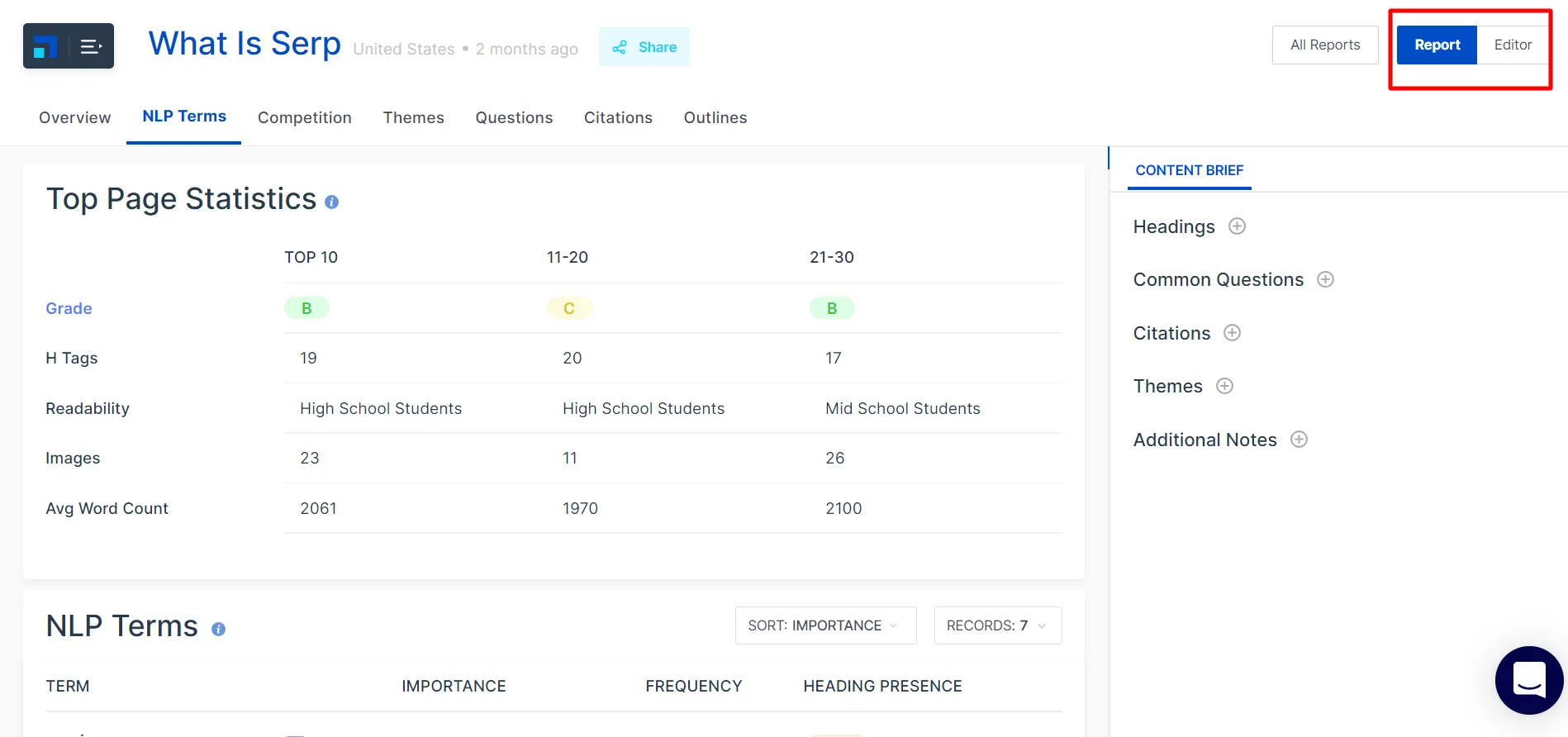Open All Reports
Image resolution: width=1568 pixels, height=737 pixels.
(x=1325, y=45)
